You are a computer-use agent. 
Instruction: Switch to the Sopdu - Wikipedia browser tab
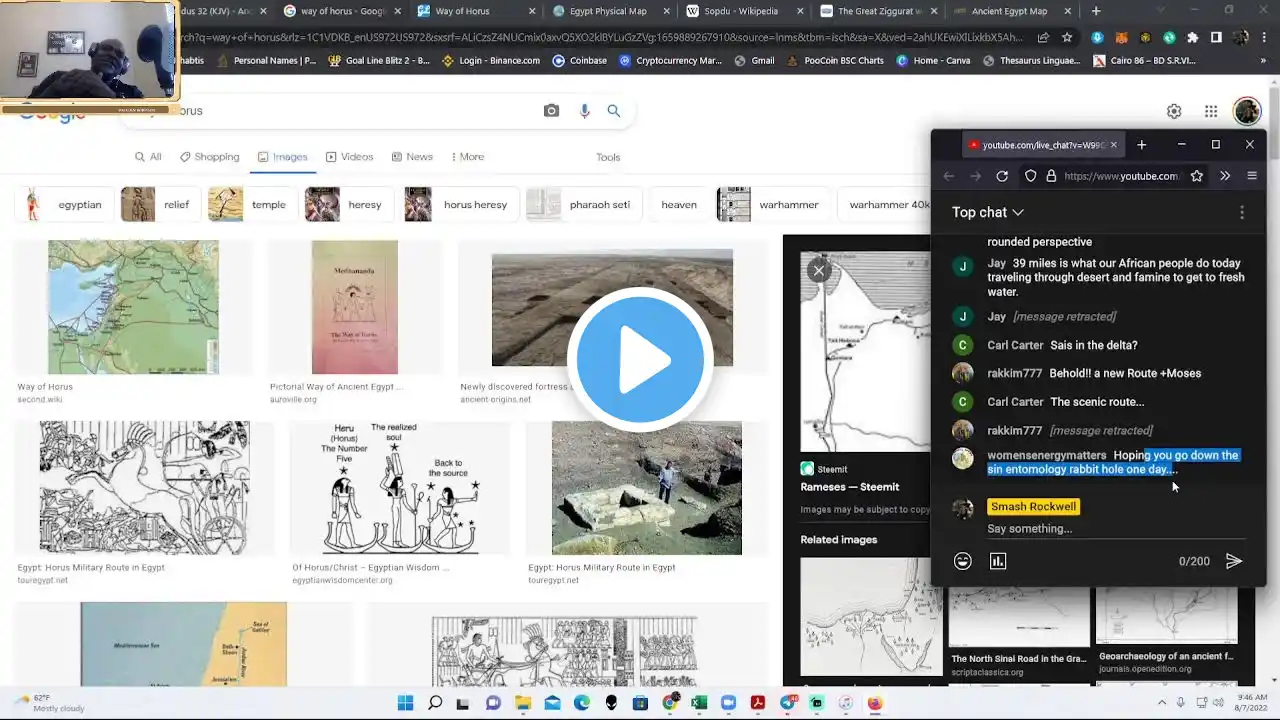tap(740, 11)
